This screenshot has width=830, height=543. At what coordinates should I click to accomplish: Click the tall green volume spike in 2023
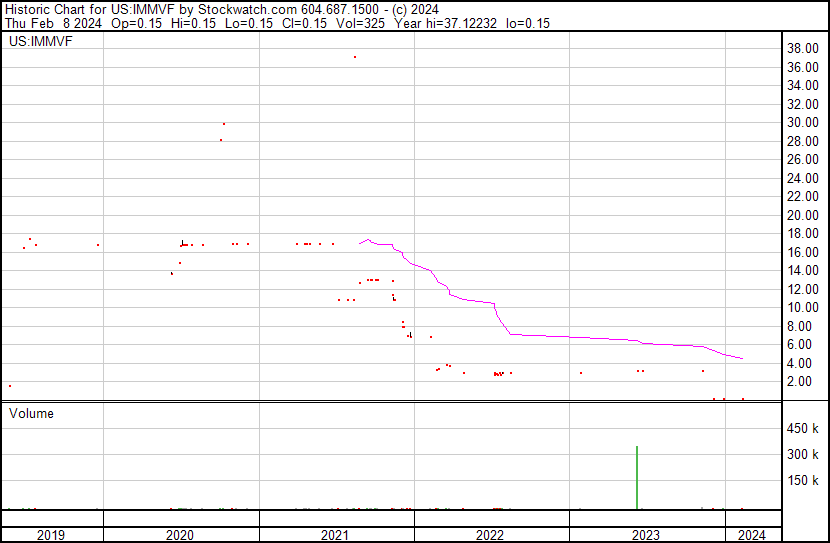coord(637,478)
